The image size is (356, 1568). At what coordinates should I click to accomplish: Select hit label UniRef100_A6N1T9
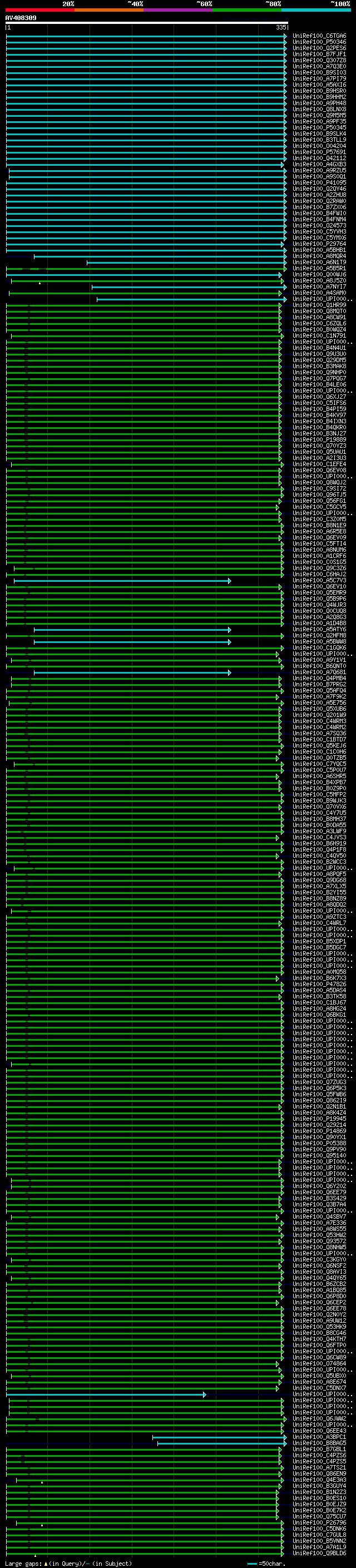(319, 263)
